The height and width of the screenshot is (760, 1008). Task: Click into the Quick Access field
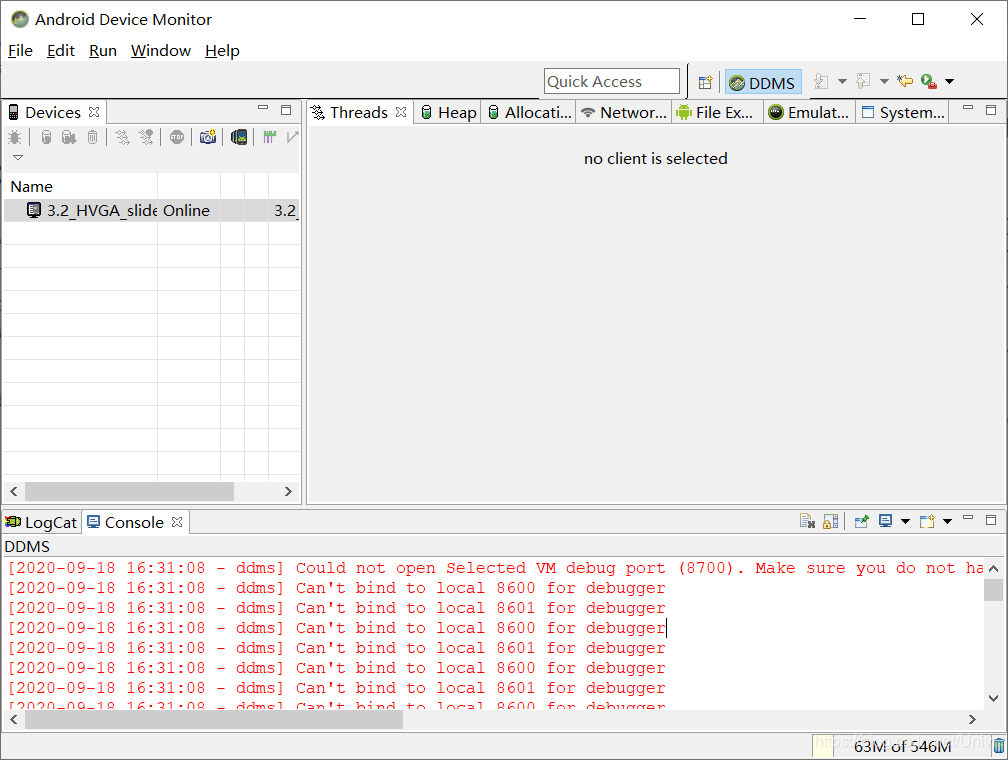click(611, 82)
